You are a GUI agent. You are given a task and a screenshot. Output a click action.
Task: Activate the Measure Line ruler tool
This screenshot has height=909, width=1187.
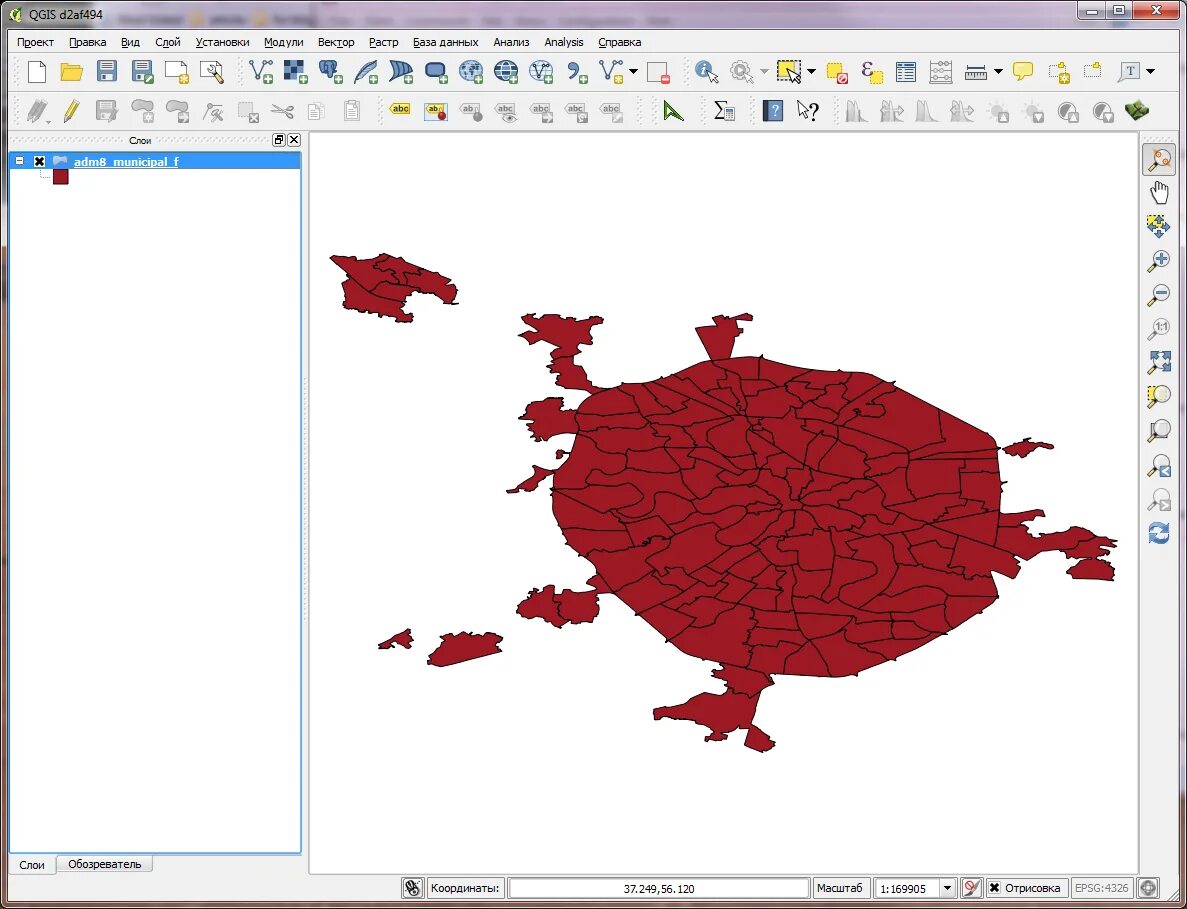977,72
